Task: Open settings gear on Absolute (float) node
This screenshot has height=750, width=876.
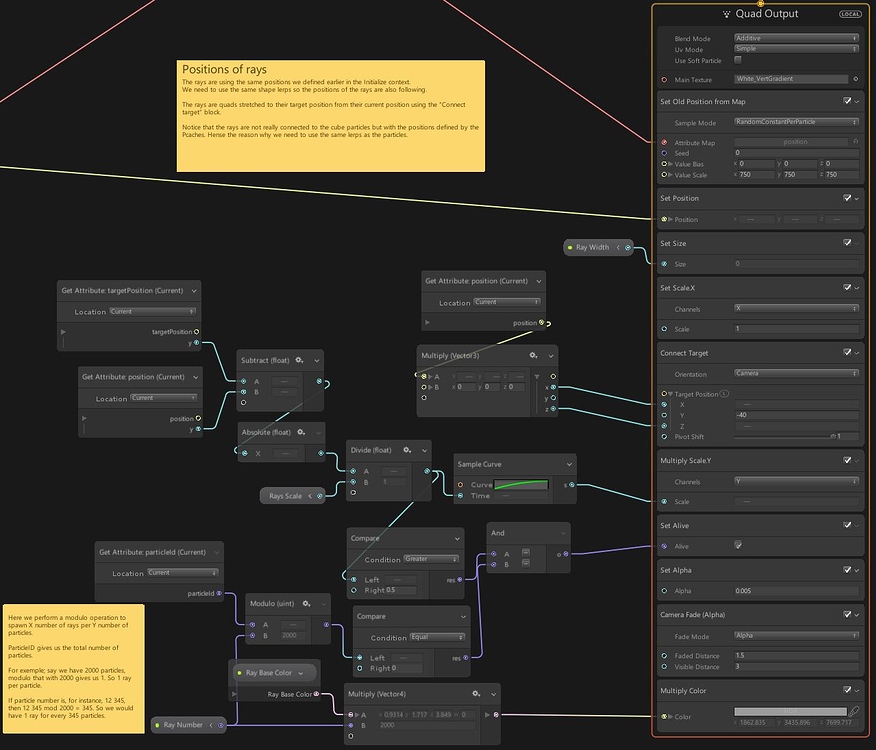Action: pos(301,432)
